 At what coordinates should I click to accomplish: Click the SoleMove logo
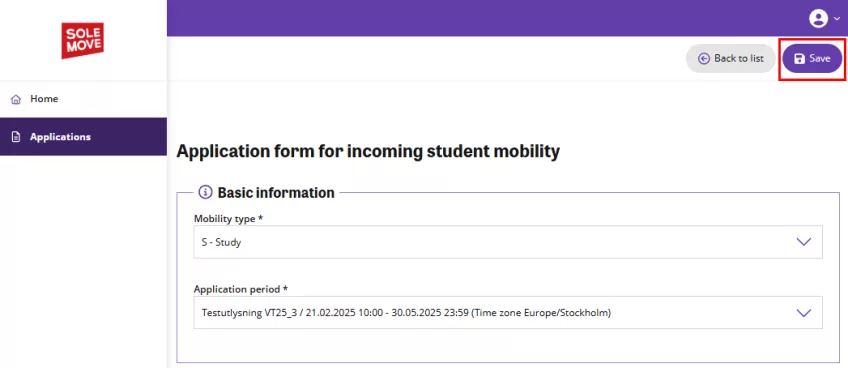point(83,41)
